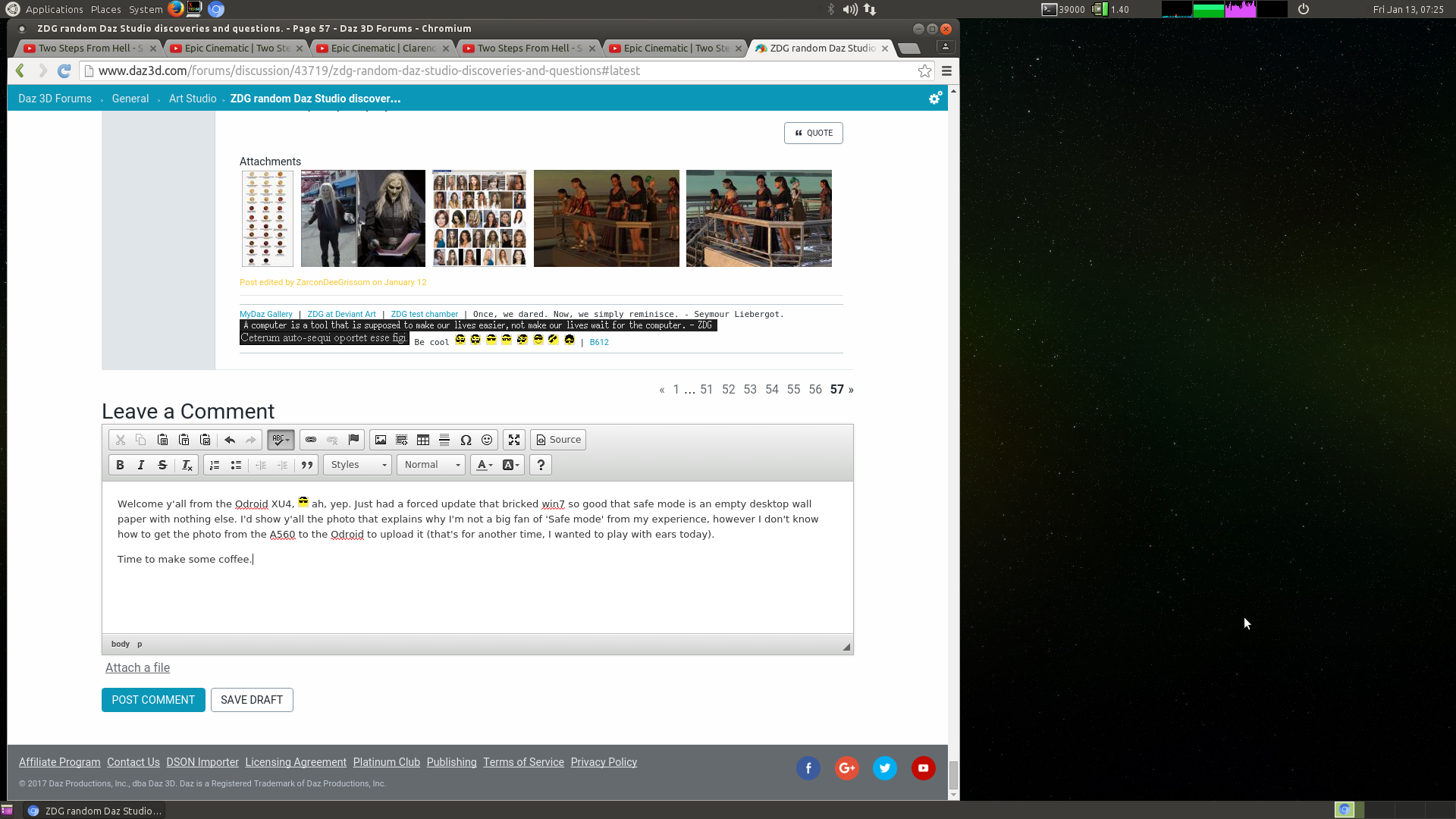The width and height of the screenshot is (1456, 819).
Task: Insert an image via editor toolbar
Action: click(381, 440)
